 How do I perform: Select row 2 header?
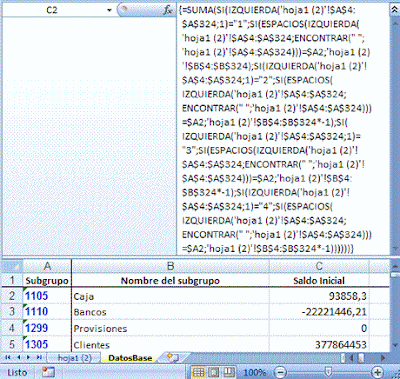(x=12, y=295)
